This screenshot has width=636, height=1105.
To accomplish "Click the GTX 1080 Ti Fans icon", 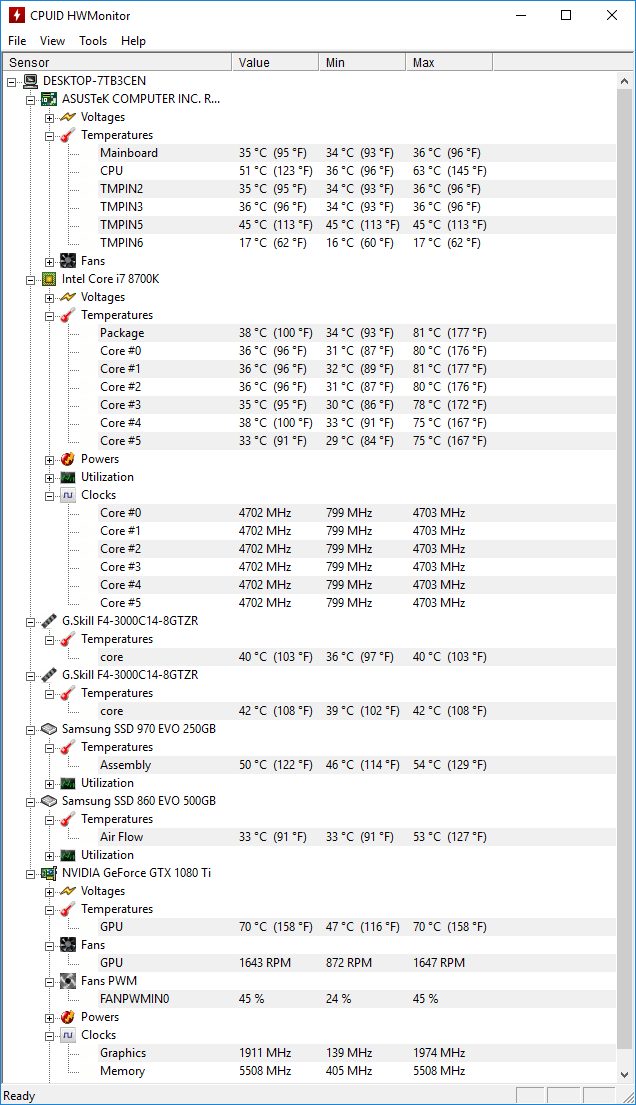I will click(68, 945).
